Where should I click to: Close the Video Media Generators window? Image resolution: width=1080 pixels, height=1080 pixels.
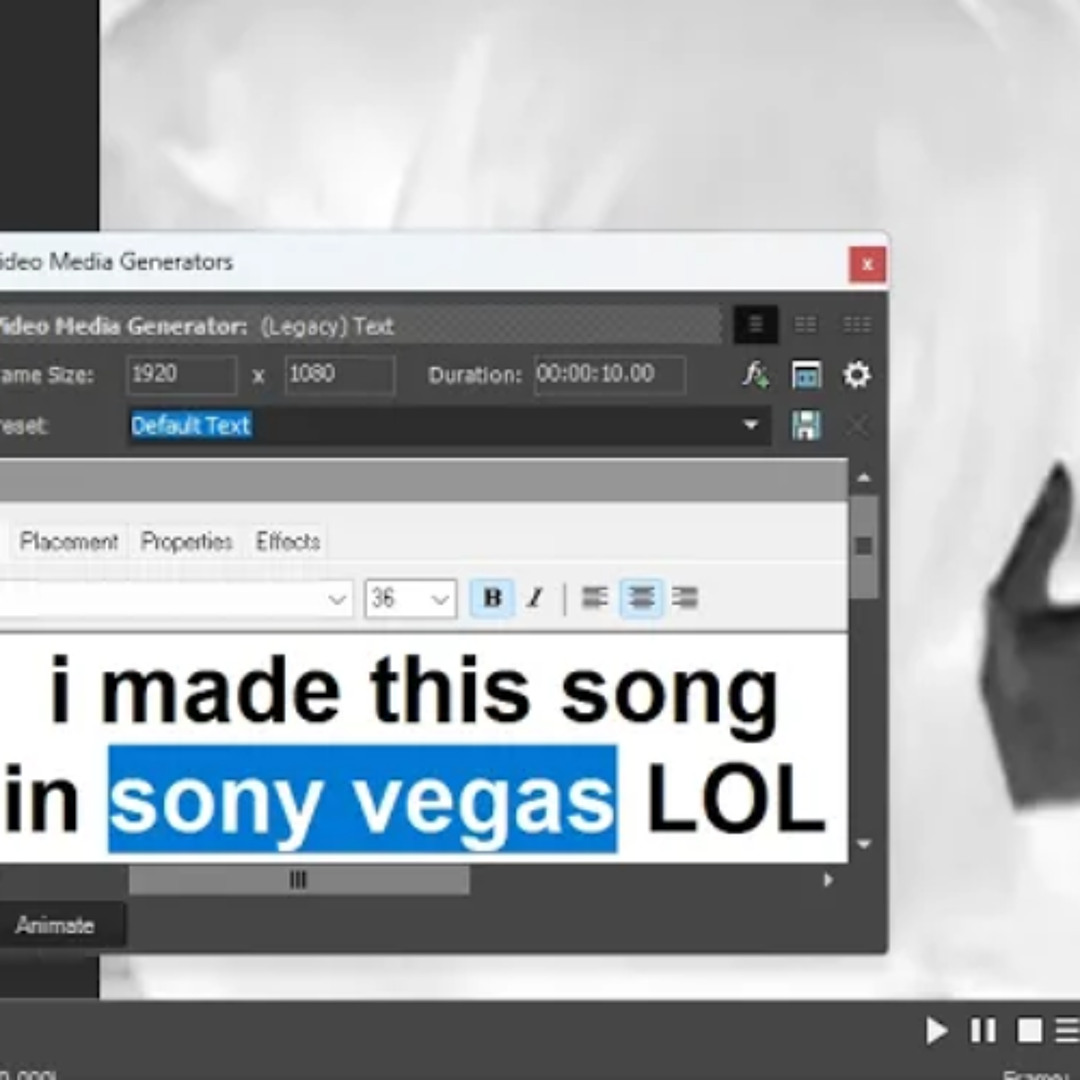867,264
